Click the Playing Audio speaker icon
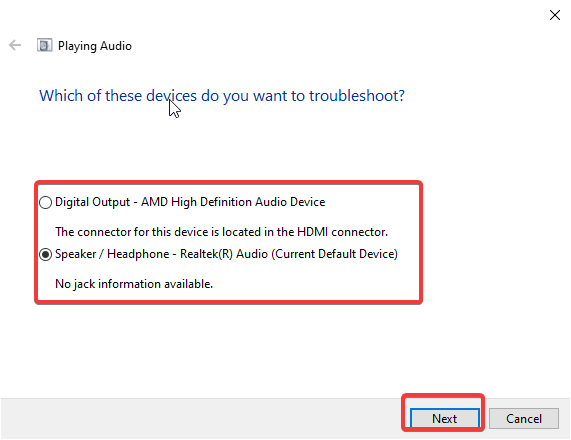Screen dimensions: 571x440 [44, 46]
